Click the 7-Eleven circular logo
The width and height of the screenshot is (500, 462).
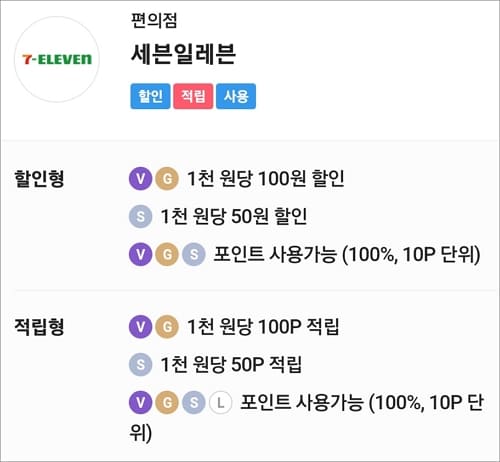click(x=57, y=59)
